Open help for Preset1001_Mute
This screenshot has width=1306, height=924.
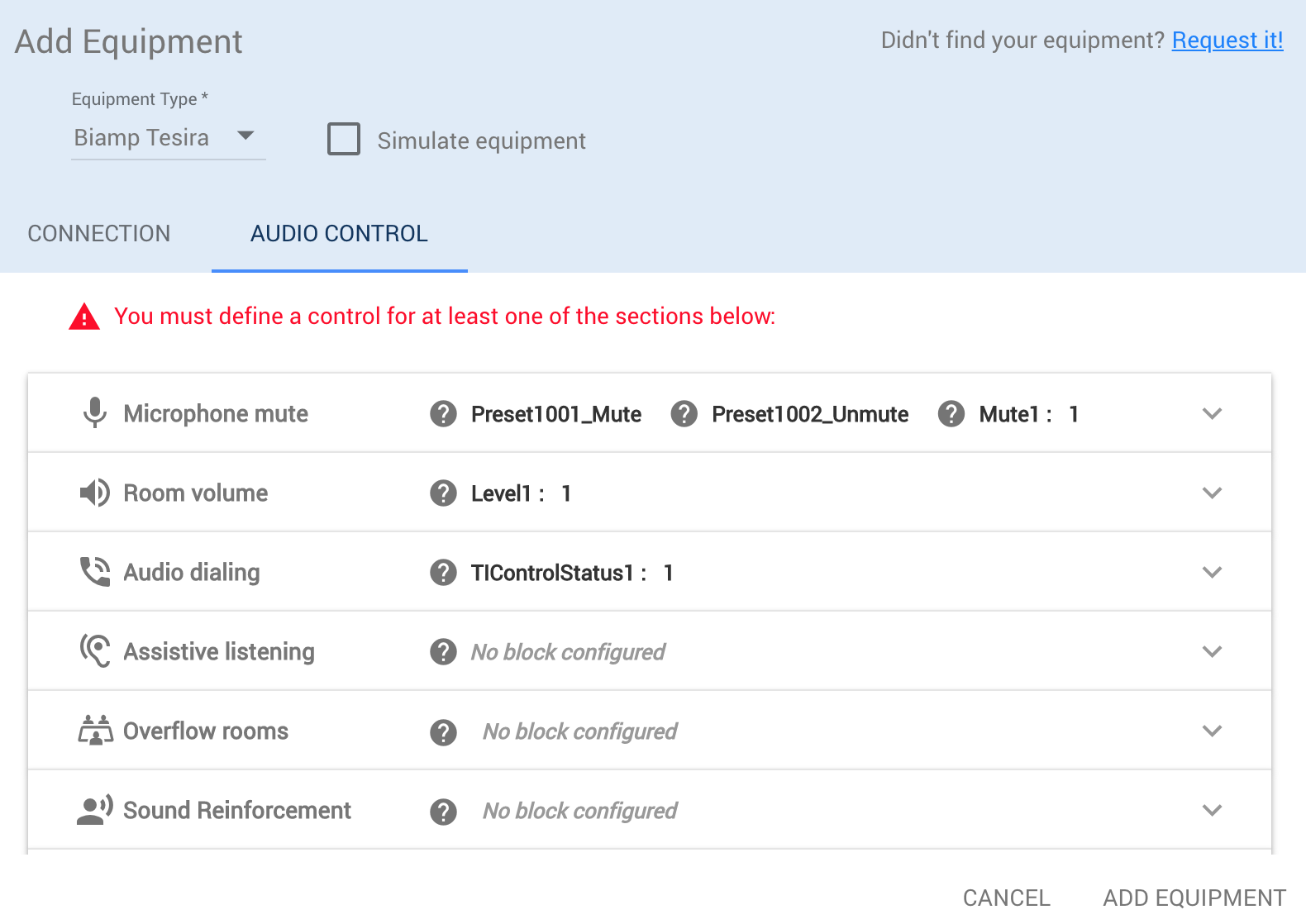[x=443, y=414]
